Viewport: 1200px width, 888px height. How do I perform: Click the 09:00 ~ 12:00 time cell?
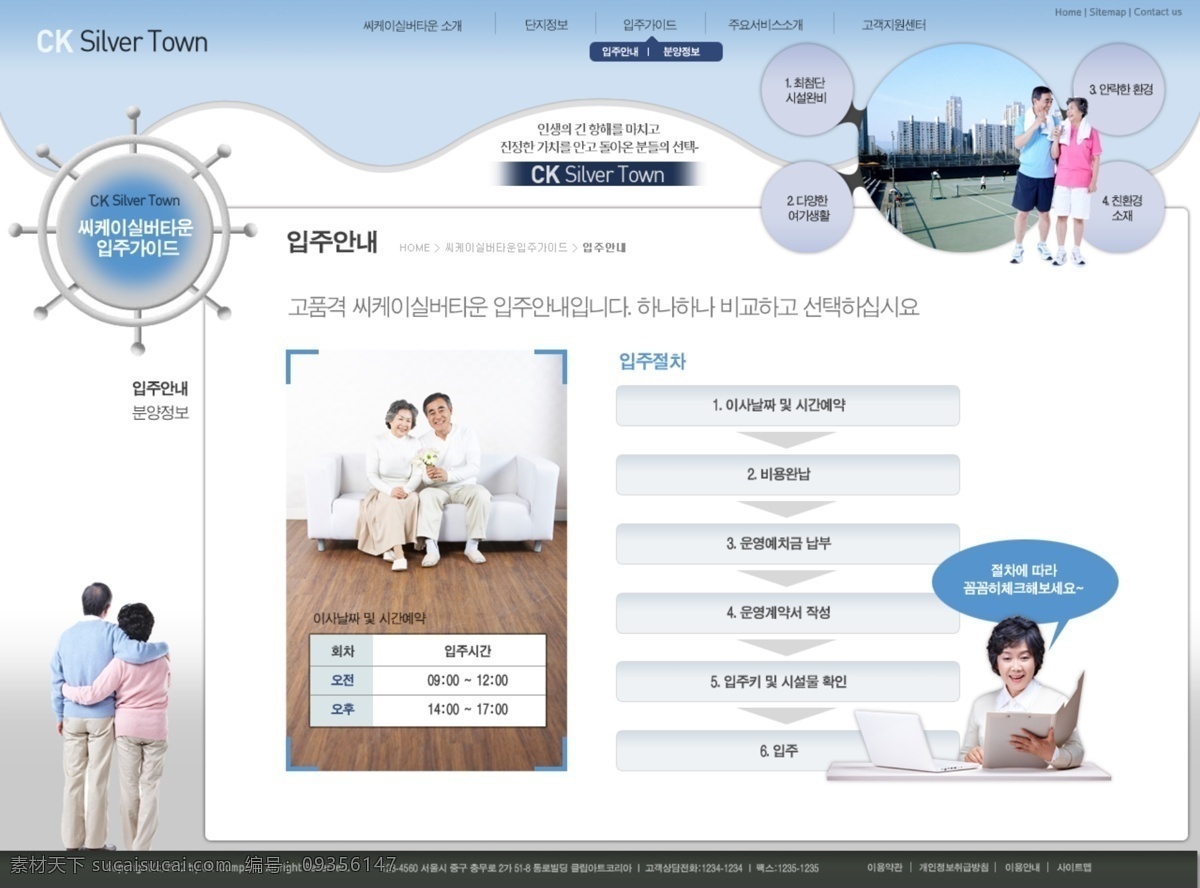[x=460, y=681]
